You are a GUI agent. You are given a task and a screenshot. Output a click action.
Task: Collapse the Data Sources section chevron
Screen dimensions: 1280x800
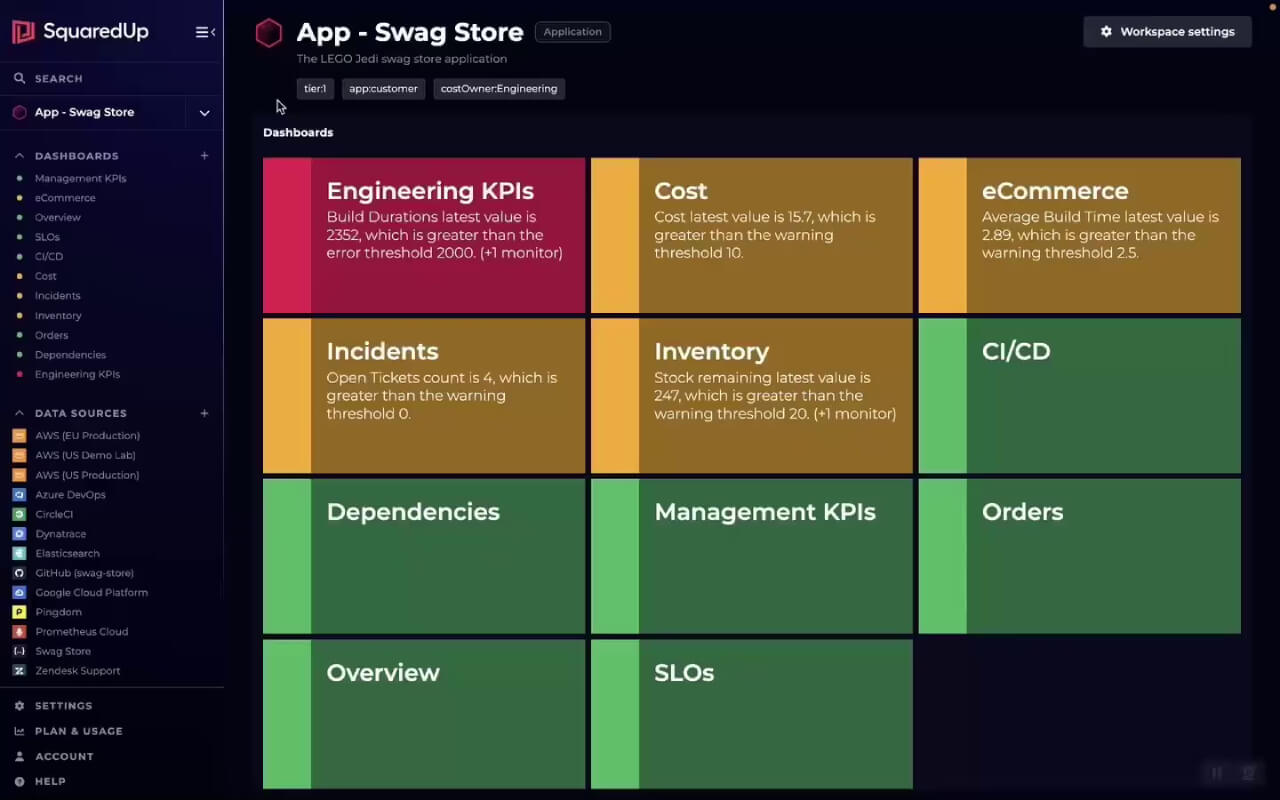19,413
